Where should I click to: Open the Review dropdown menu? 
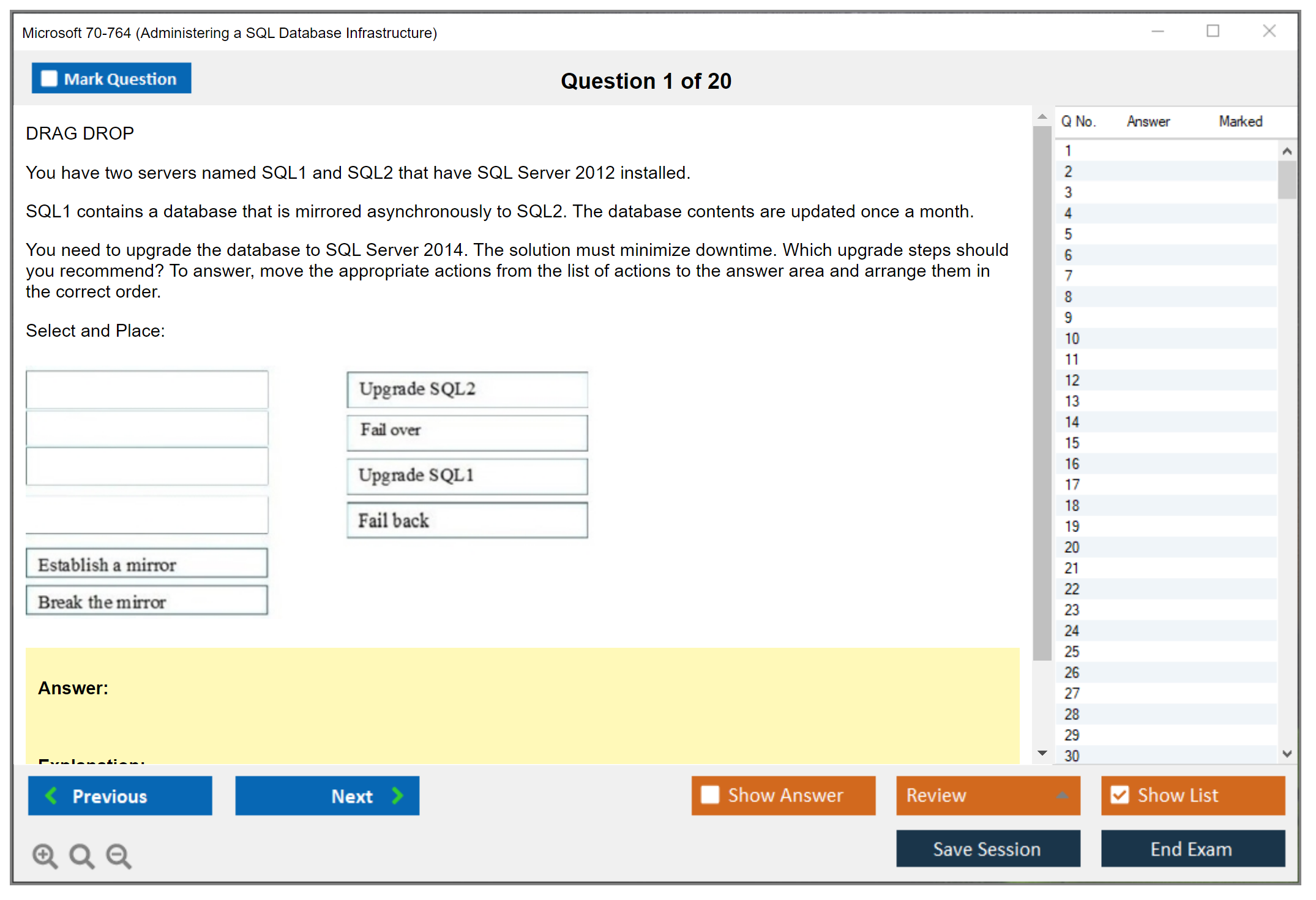pyautogui.click(x=1062, y=795)
